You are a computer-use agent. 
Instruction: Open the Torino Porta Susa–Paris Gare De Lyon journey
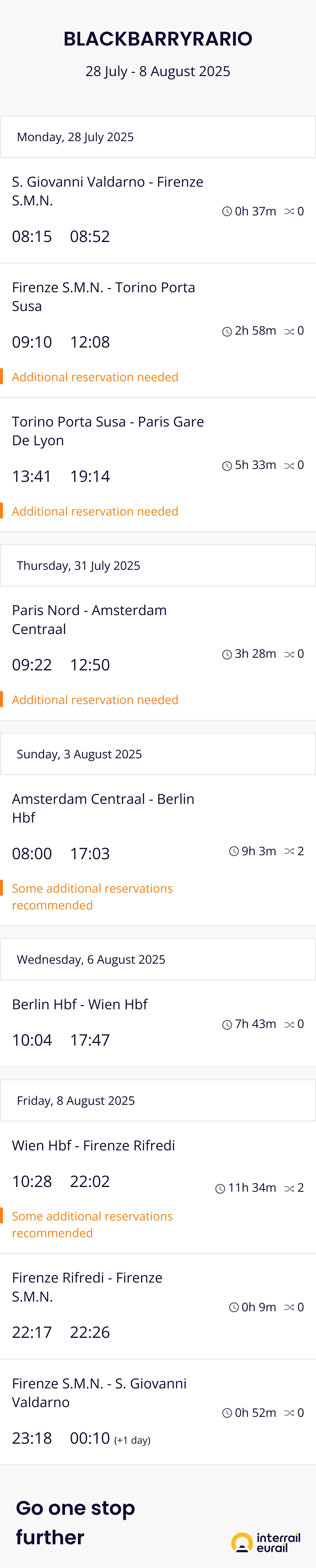[108, 431]
